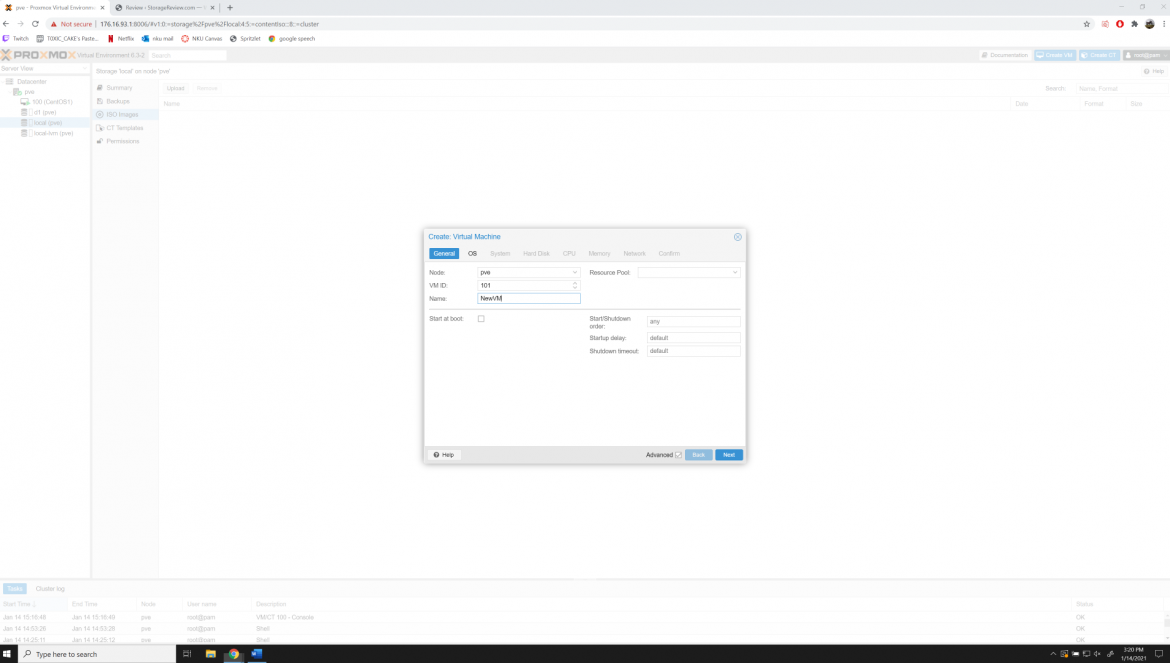Switch to the Cluster log tab
Image resolution: width=1170 pixels, height=663 pixels.
50,588
